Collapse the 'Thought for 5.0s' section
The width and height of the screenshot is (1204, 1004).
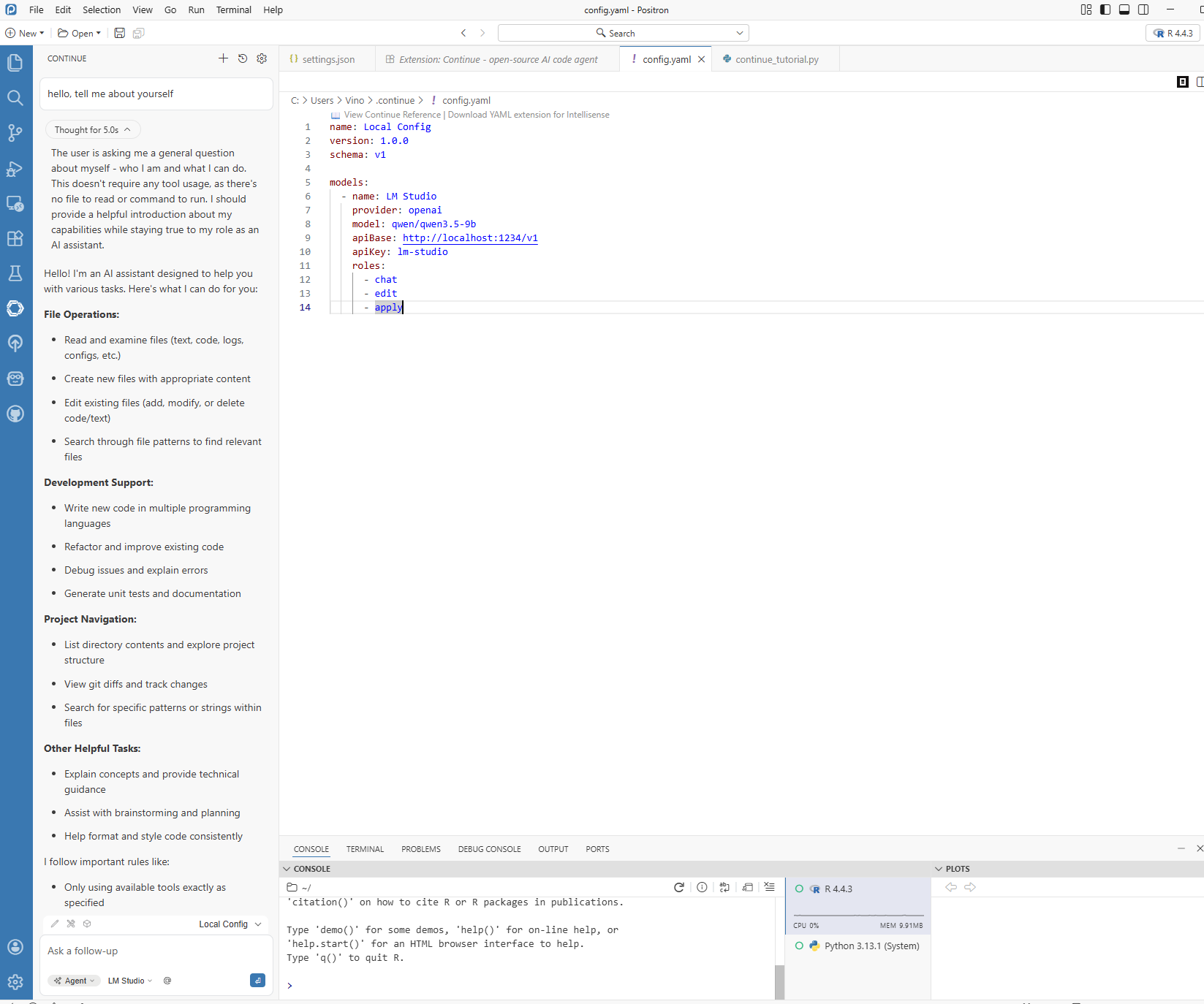point(92,130)
